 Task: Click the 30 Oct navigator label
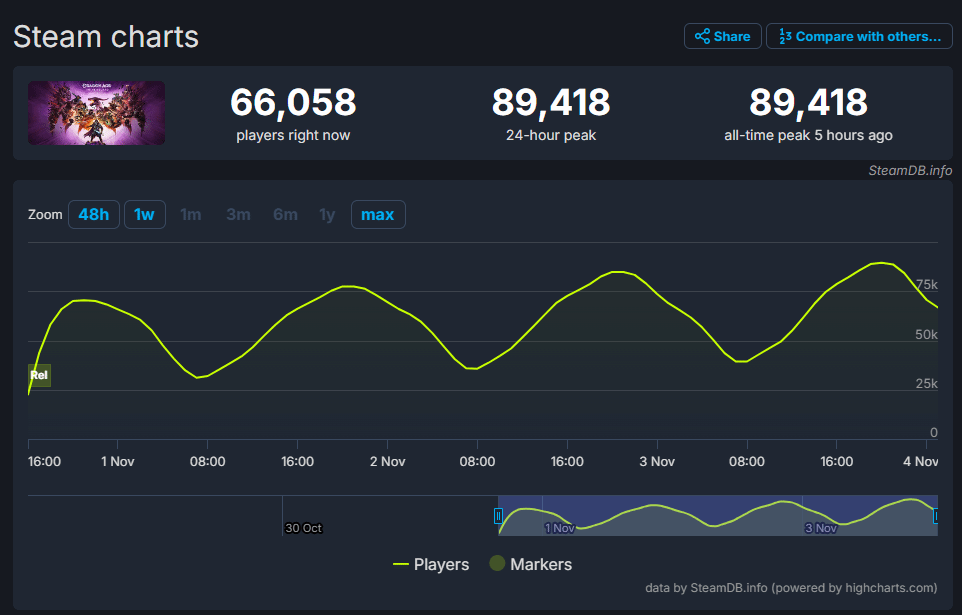[x=303, y=528]
